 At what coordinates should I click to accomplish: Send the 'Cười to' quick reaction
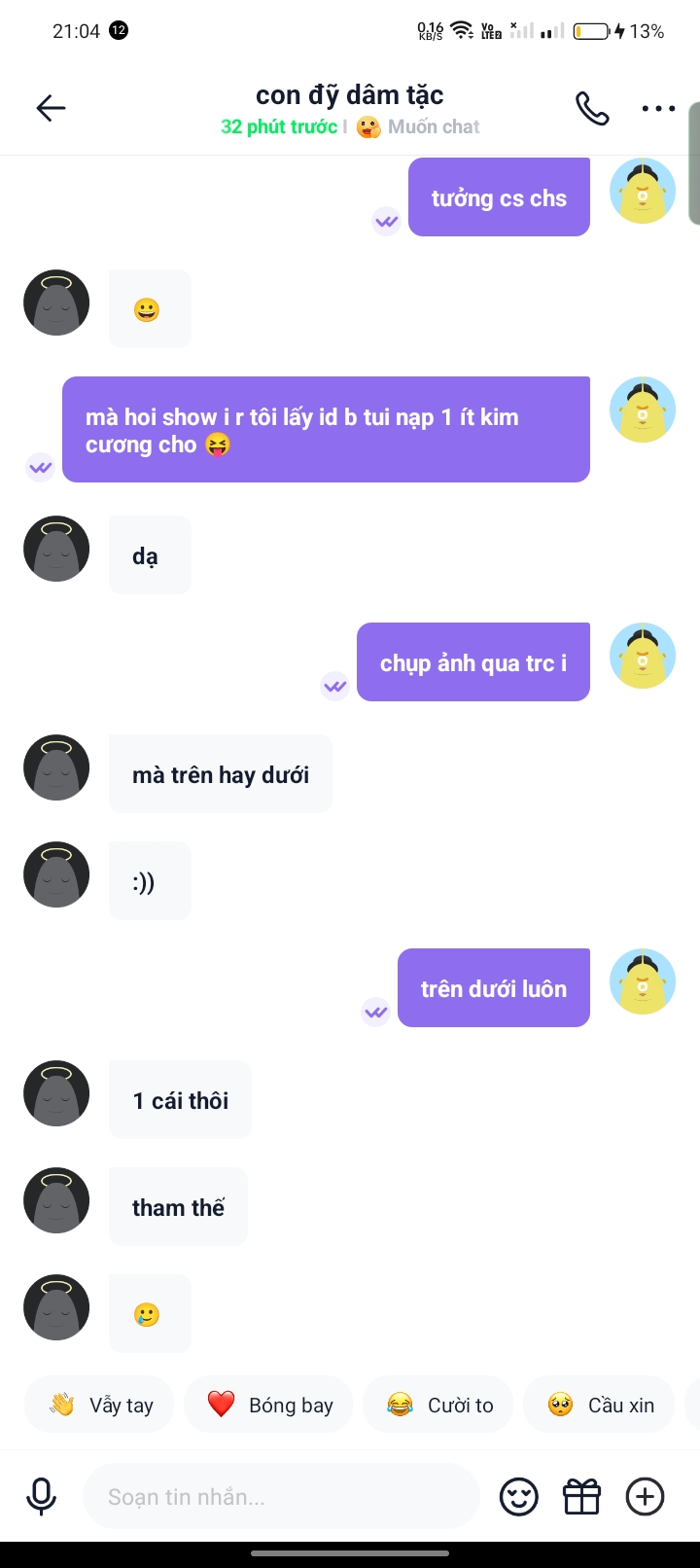click(437, 1405)
